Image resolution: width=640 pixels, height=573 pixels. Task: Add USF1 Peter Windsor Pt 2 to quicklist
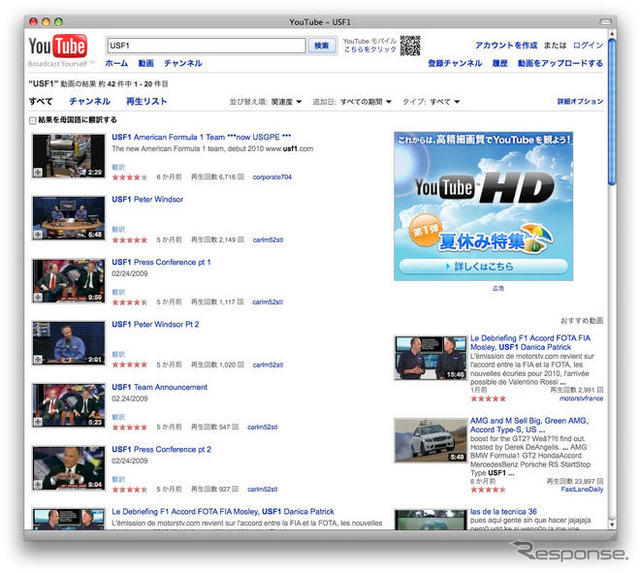[x=38, y=359]
